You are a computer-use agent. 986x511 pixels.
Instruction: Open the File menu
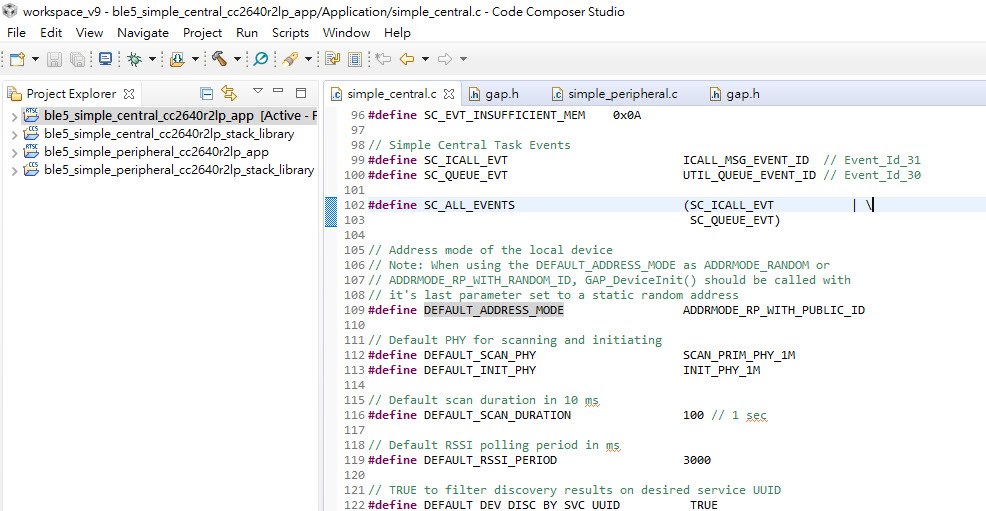tap(16, 33)
